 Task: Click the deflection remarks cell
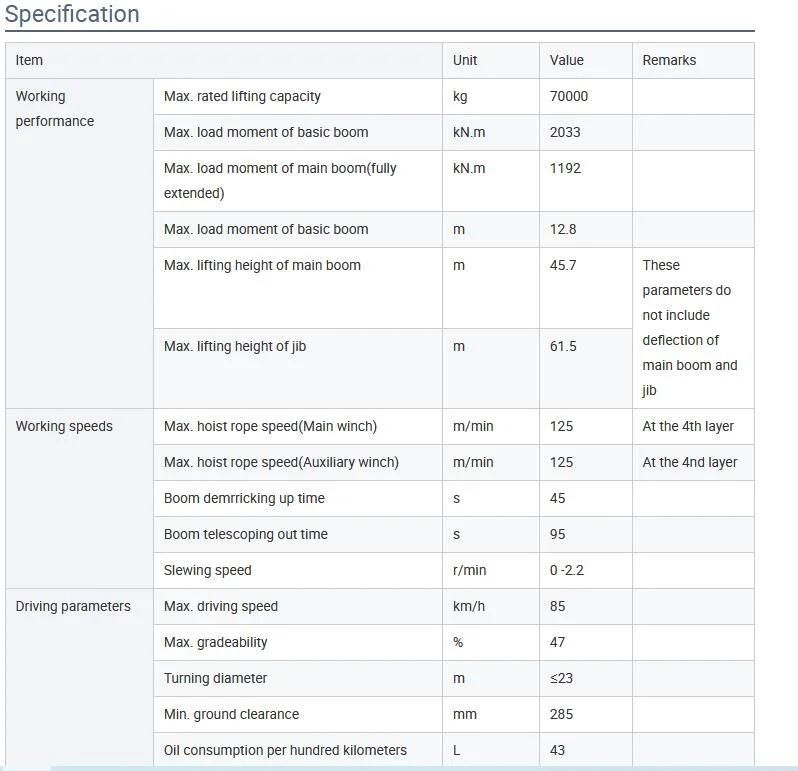(693, 328)
